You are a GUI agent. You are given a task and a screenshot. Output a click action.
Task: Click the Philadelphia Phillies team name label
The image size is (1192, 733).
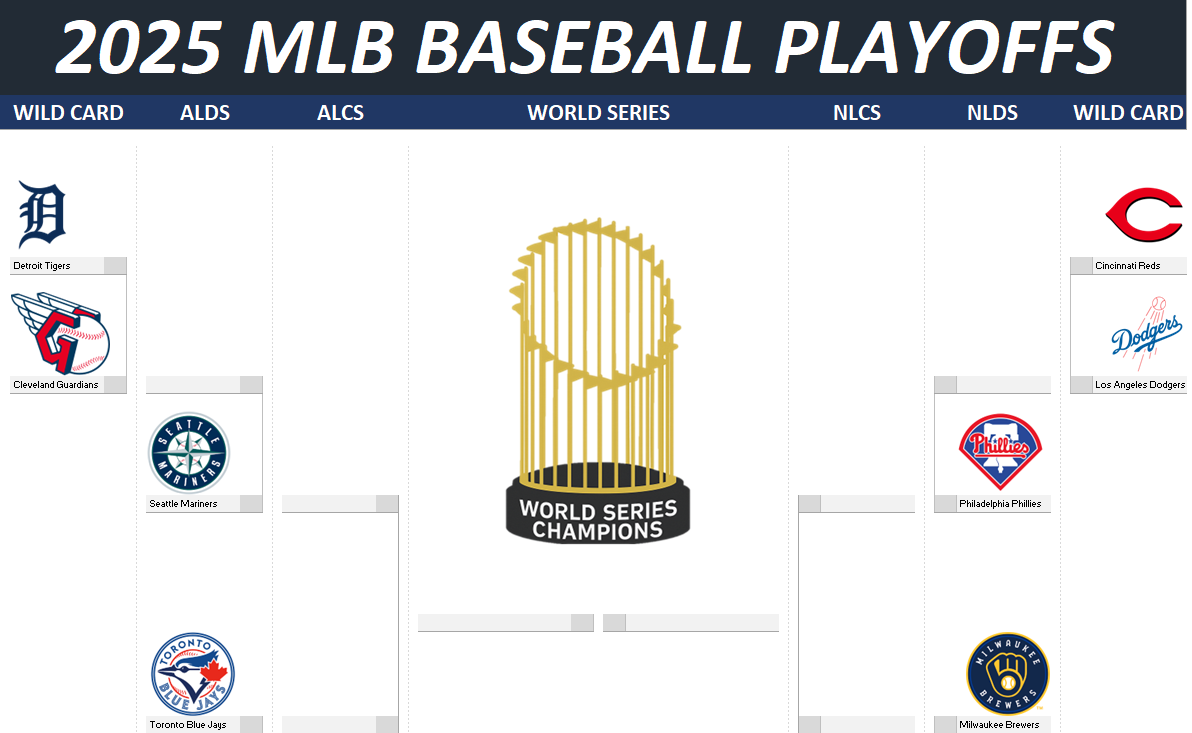[1000, 504]
